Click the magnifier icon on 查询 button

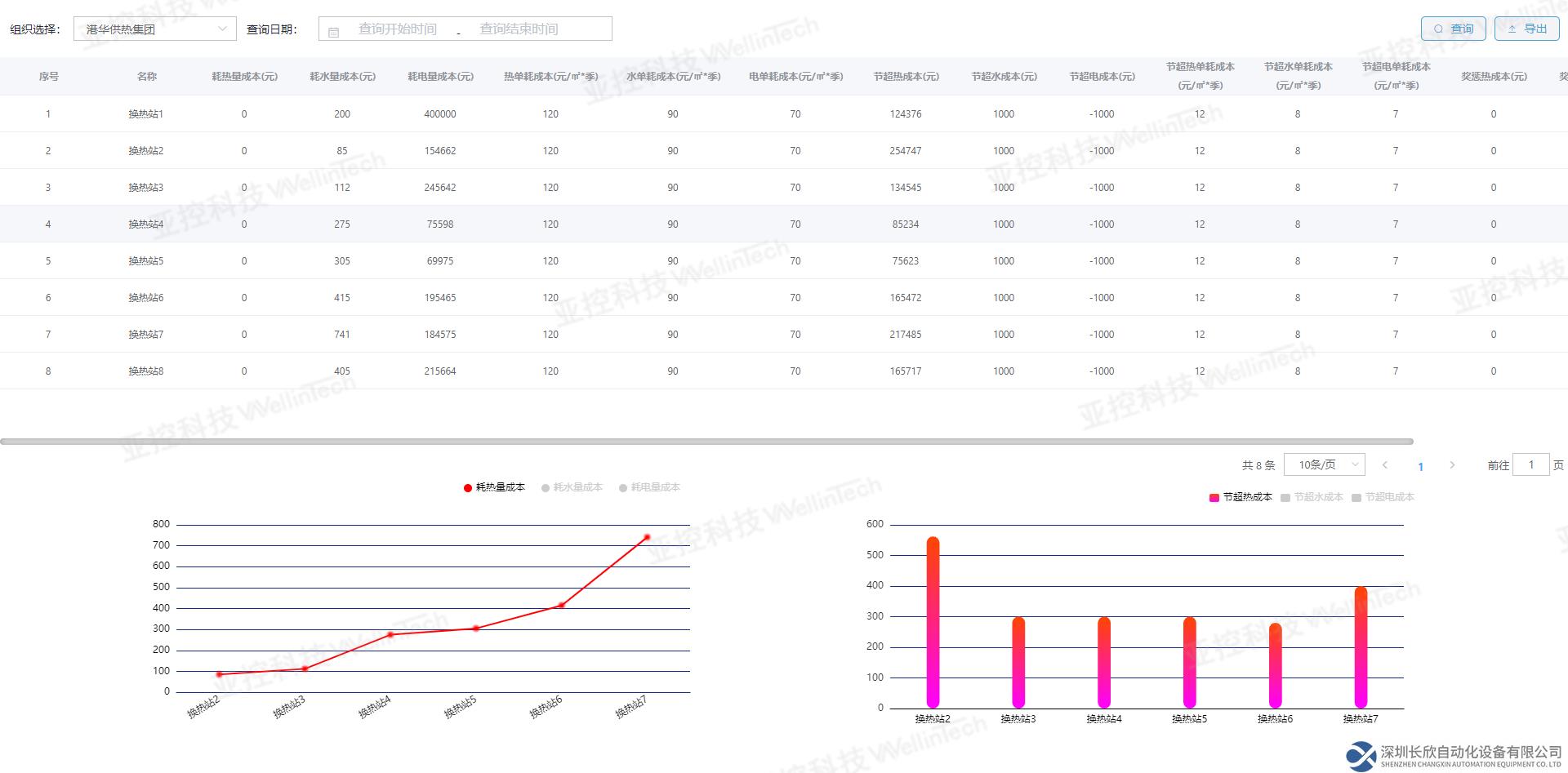1438,29
